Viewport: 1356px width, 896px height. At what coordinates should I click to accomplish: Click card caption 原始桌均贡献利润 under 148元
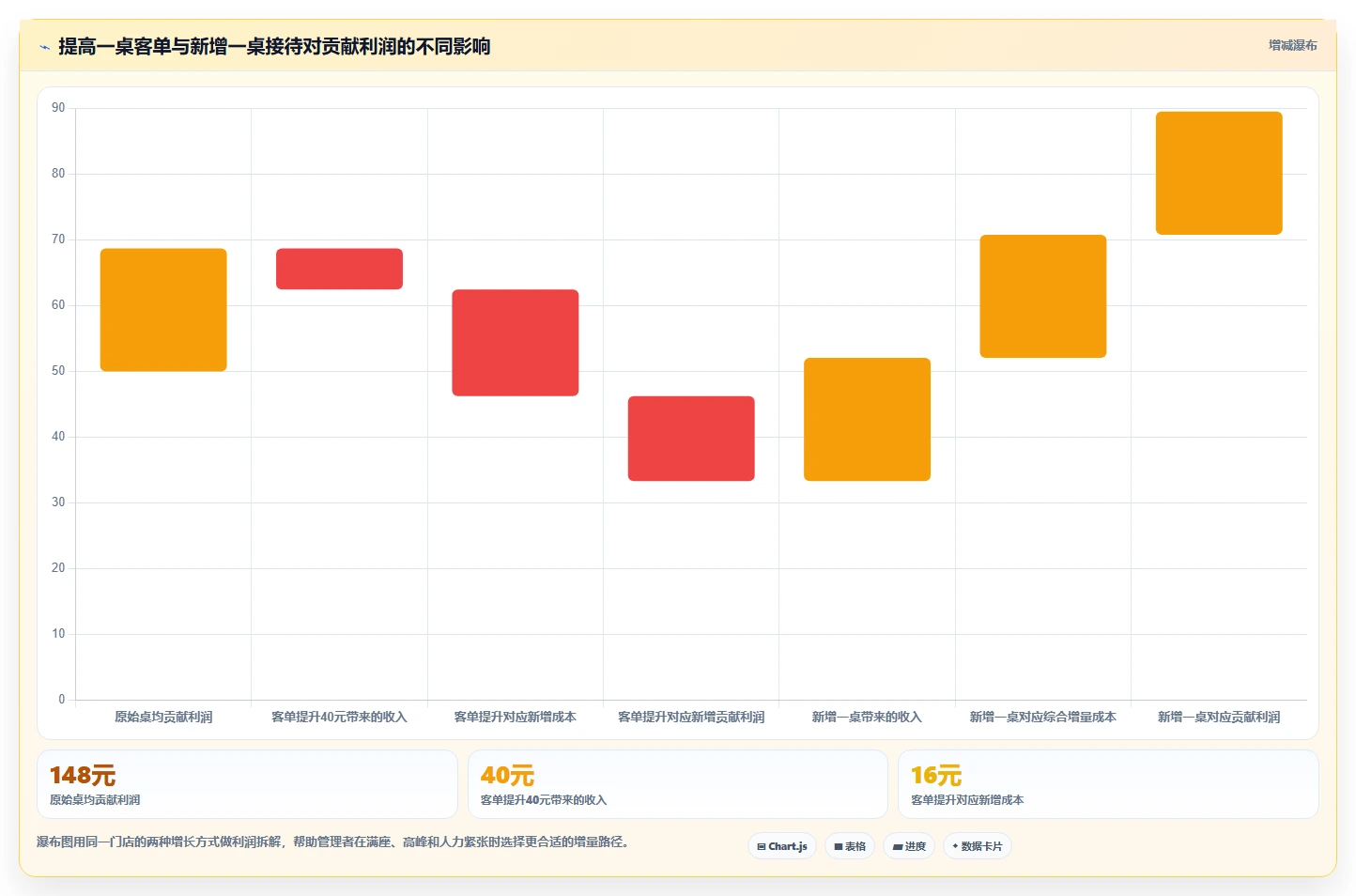click(x=95, y=800)
